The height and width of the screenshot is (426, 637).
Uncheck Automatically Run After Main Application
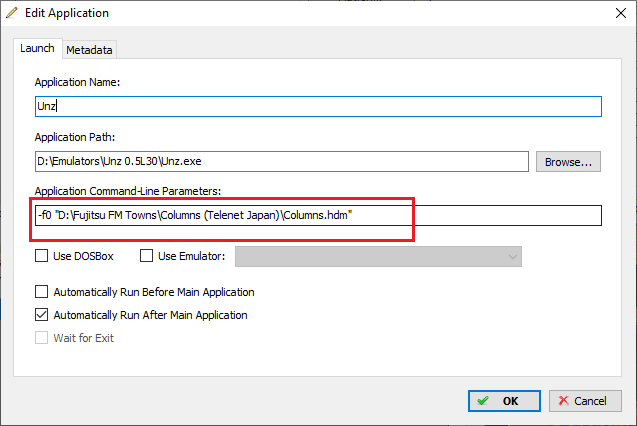pyautogui.click(x=41, y=315)
